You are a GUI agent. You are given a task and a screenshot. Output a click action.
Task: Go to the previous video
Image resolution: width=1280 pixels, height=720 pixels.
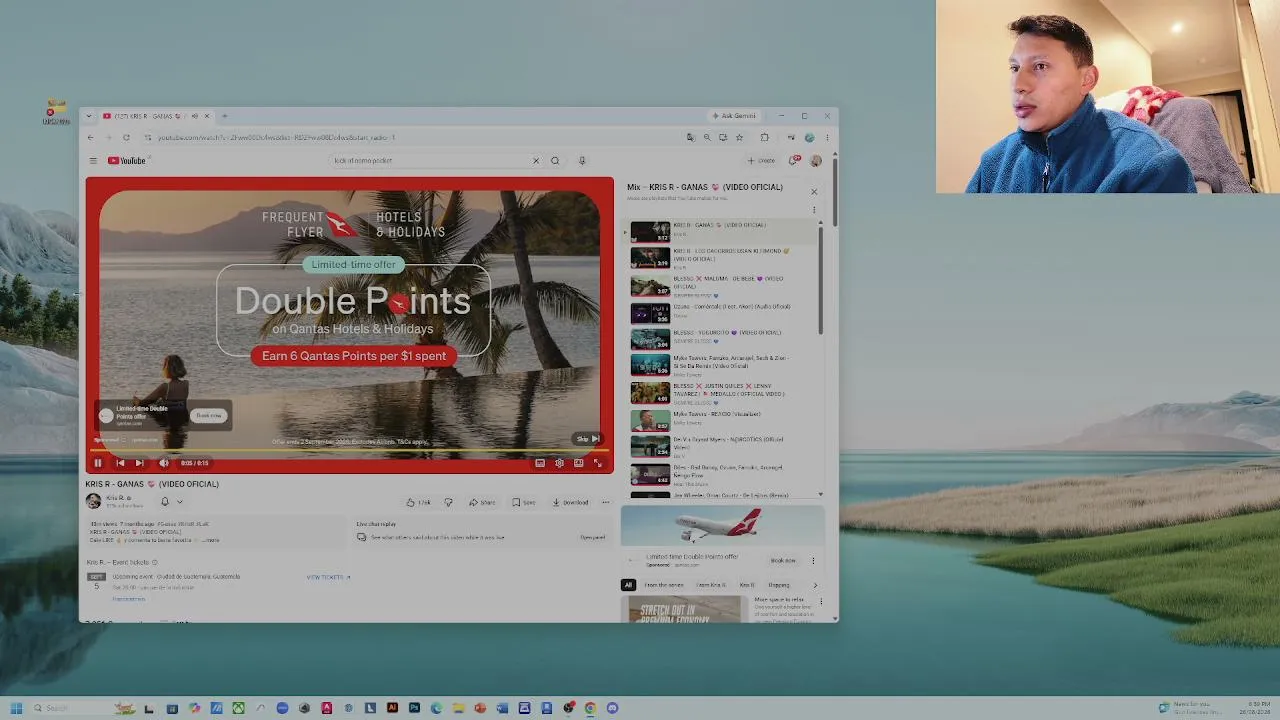[120, 463]
